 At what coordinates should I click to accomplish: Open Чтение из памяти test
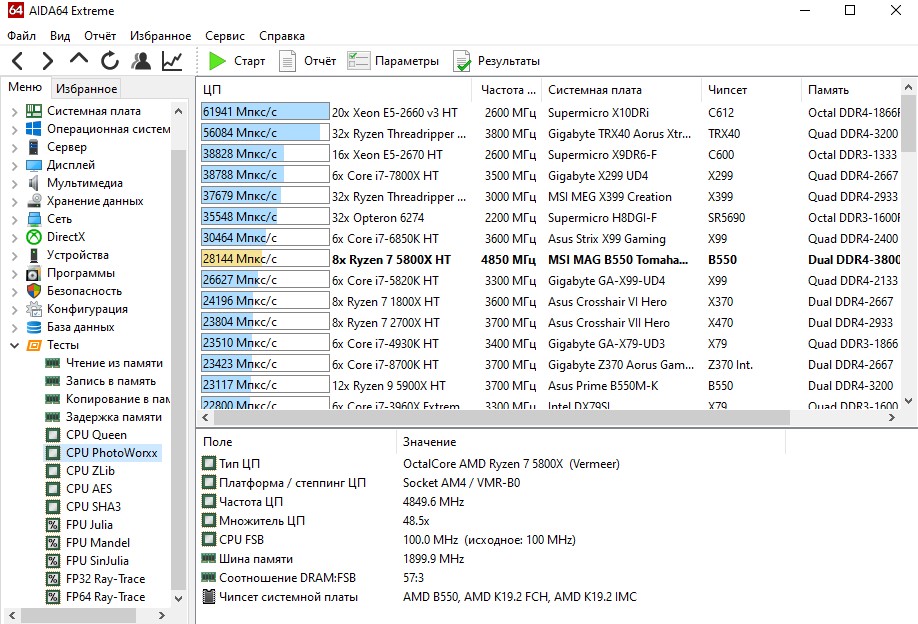(114, 363)
